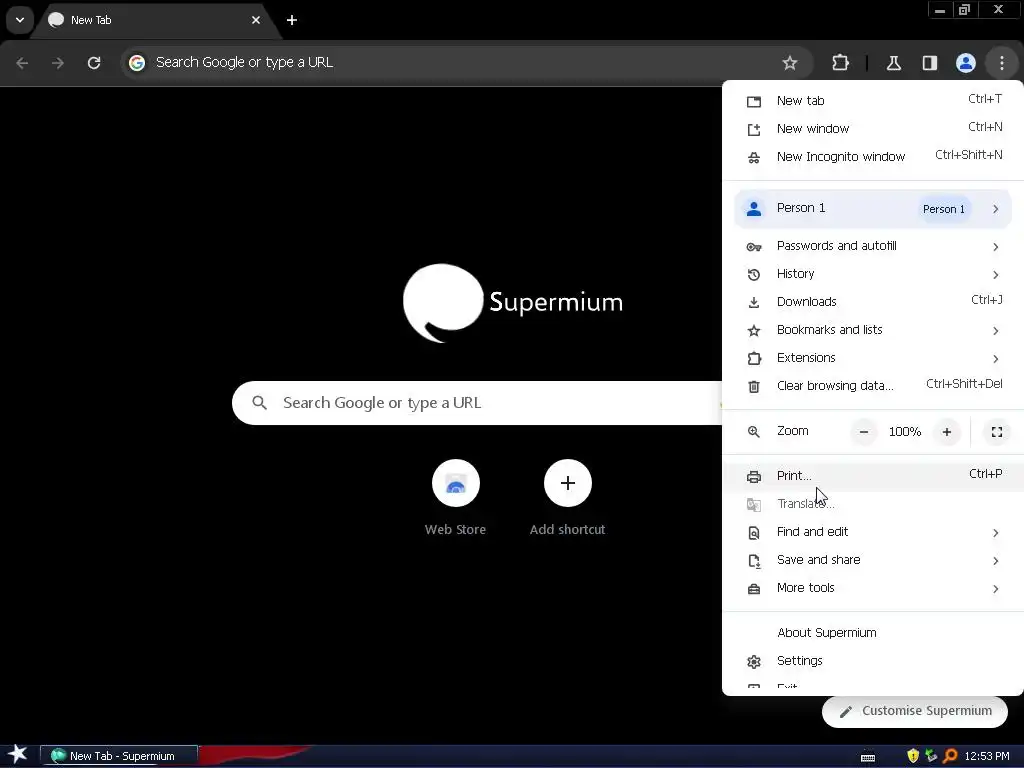
Task: Click the Add shortcut button
Action: 568,498
